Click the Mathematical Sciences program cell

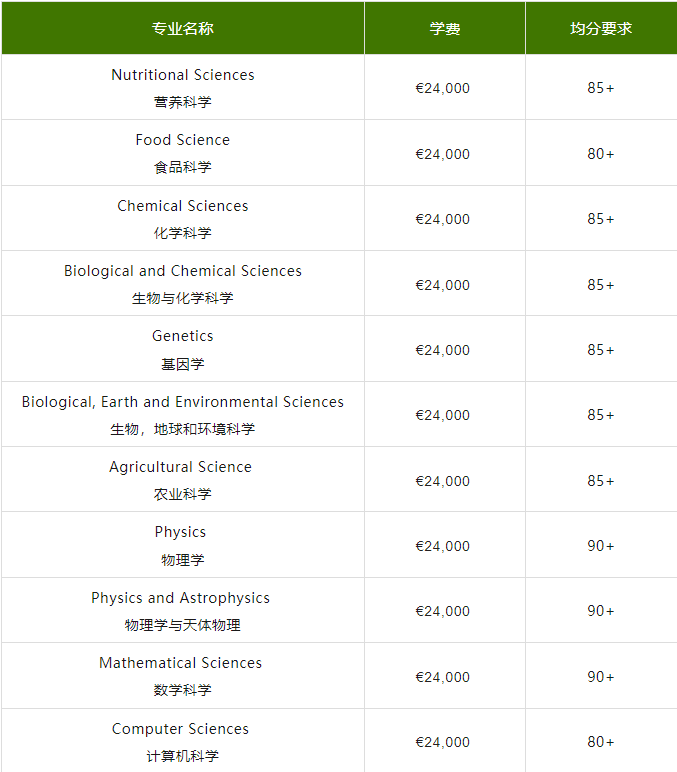click(x=183, y=676)
